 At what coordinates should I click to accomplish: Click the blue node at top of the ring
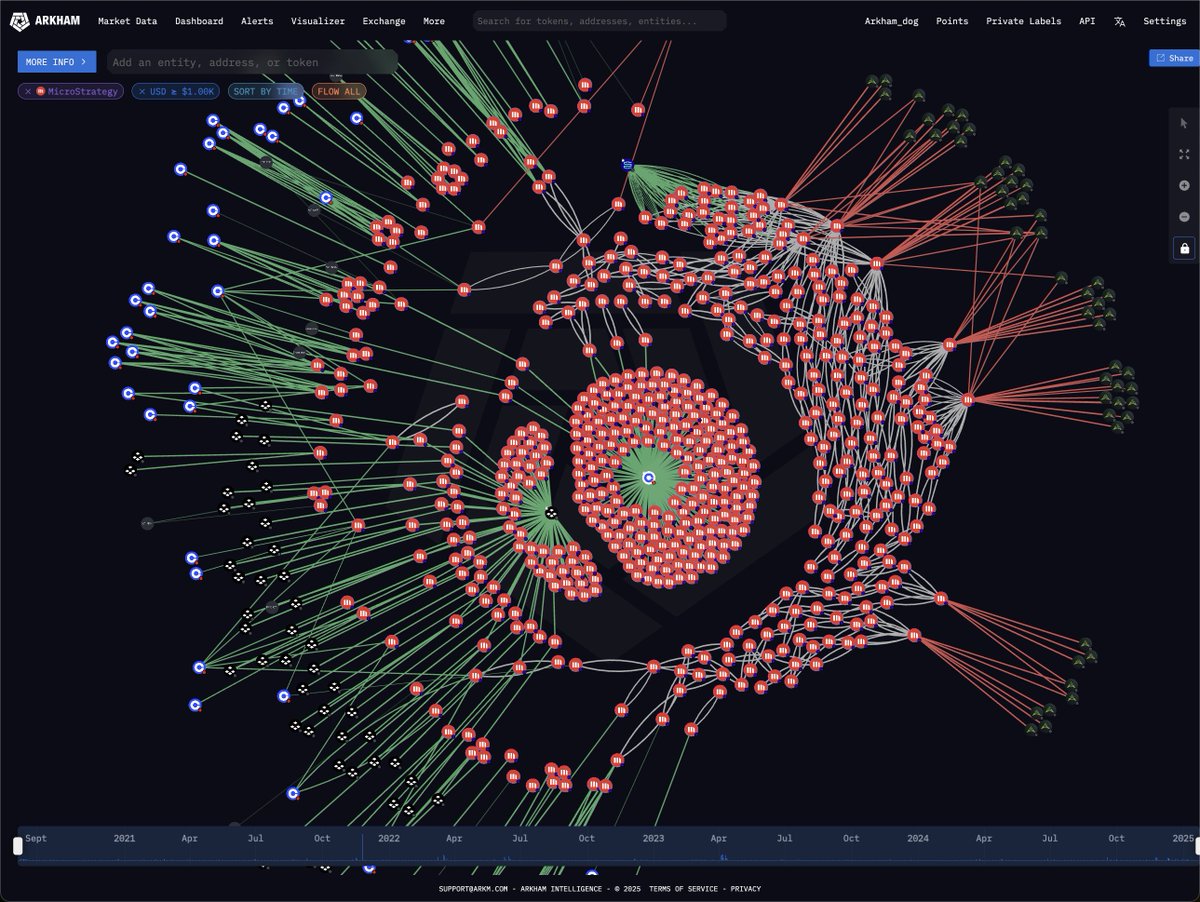click(628, 165)
